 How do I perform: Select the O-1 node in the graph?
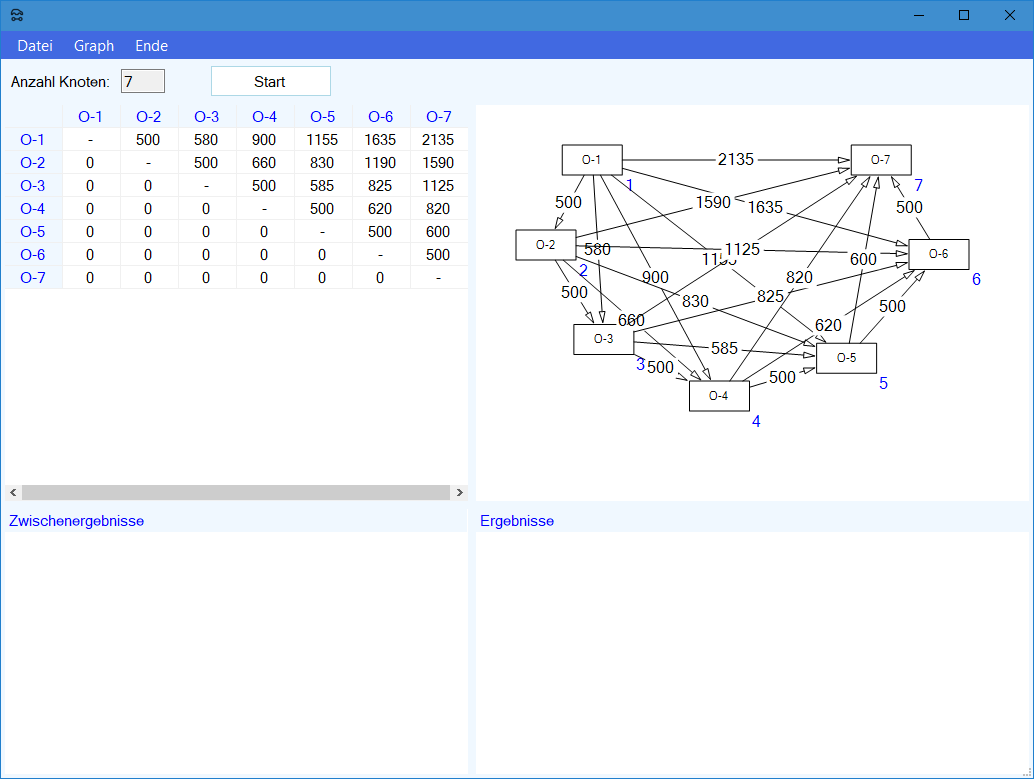point(592,160)
